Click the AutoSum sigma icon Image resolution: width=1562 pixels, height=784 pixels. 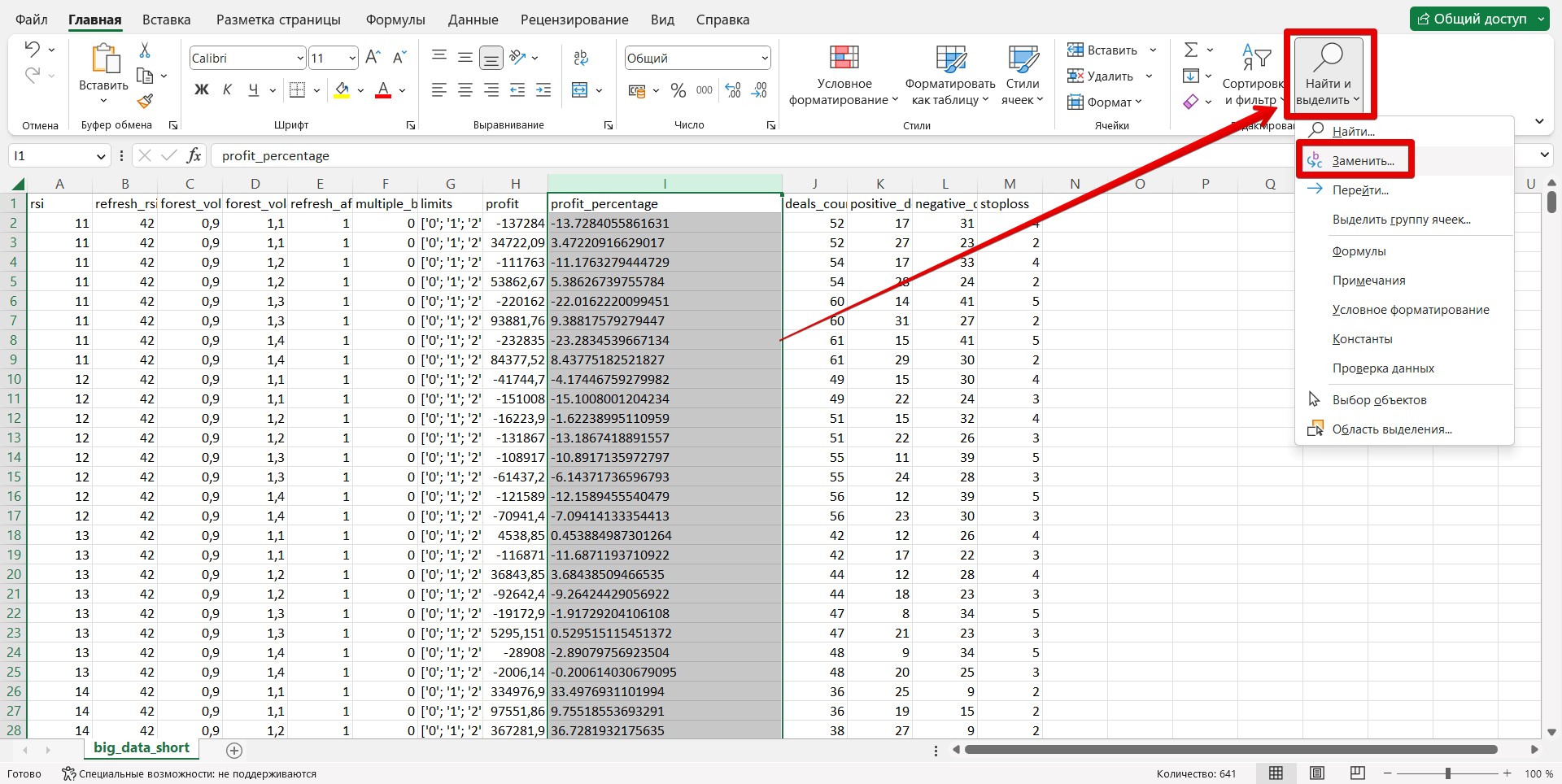pyautogui.click(x=1191, y=50)
